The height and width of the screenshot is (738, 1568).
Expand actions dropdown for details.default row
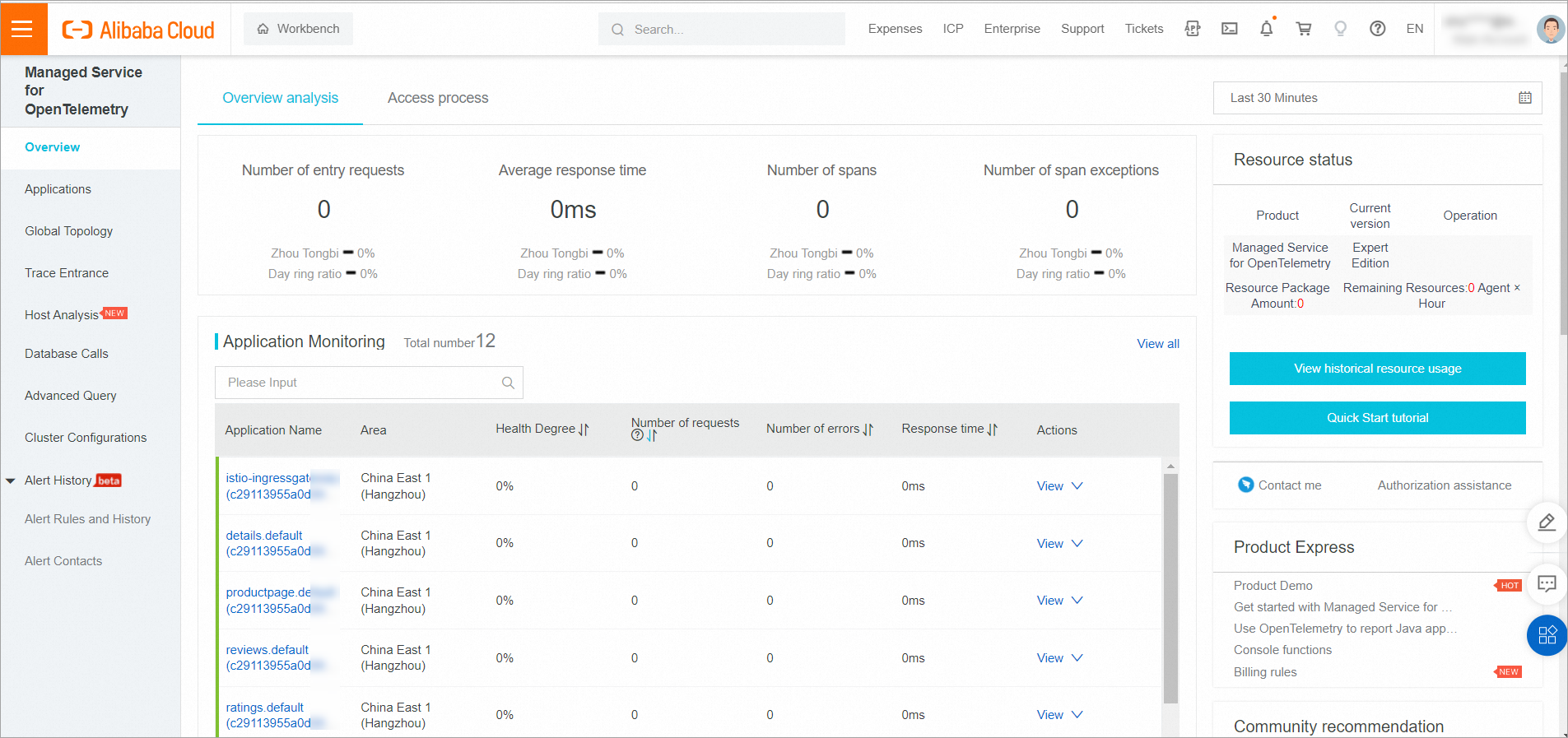pos(1077,543)
